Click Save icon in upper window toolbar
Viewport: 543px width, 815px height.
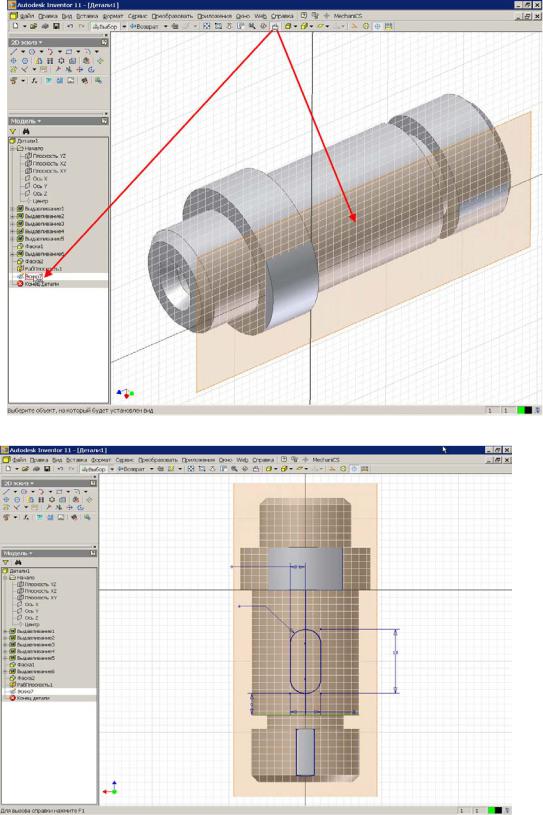coord(57,26)
